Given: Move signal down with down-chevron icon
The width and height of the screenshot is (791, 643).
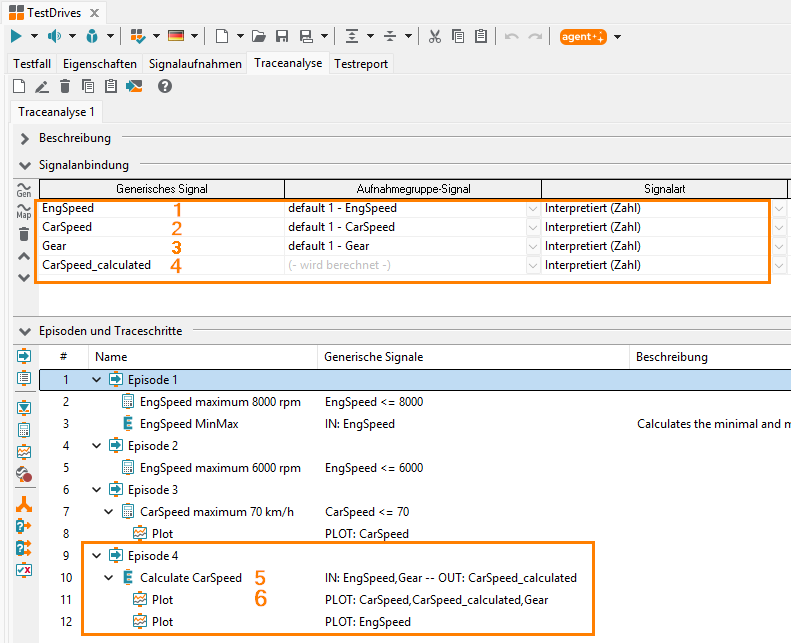Looking at the screenshot, I should tap(24, 277).
